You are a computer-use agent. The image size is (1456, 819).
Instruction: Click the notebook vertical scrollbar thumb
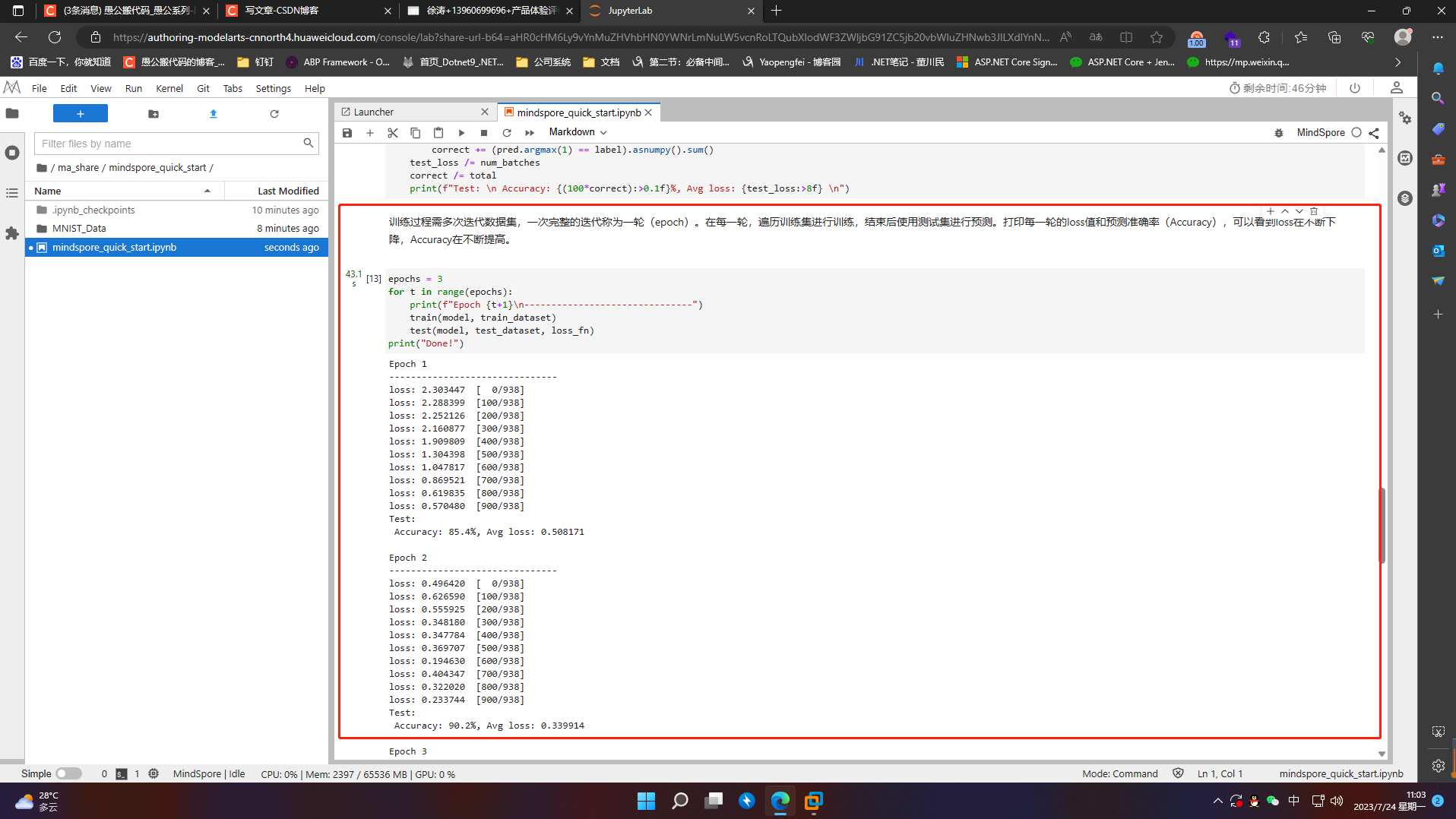pyautogui.click(x=1382, y=524)
